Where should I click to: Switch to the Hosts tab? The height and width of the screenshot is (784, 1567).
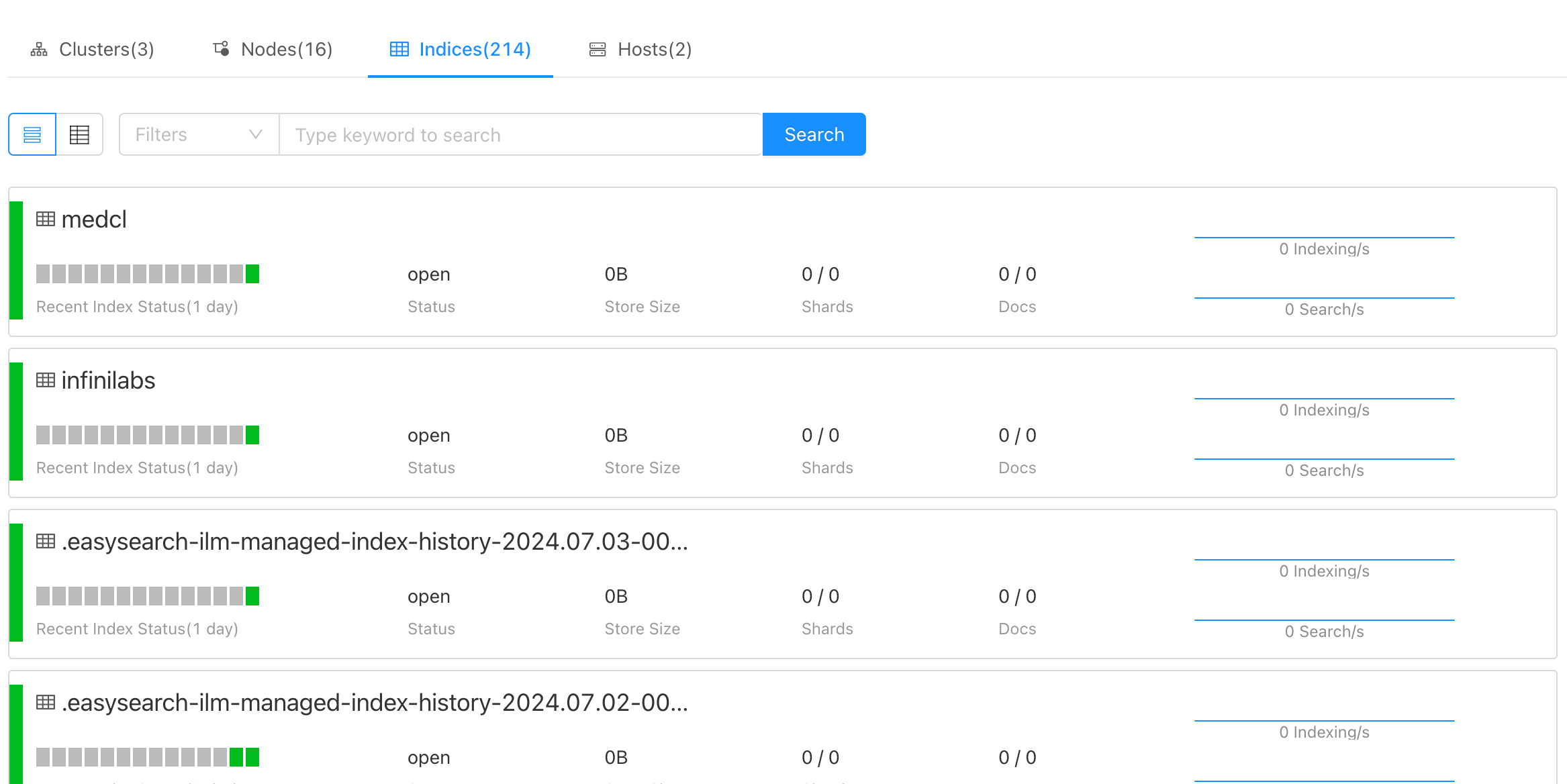[x=639, y=48]
